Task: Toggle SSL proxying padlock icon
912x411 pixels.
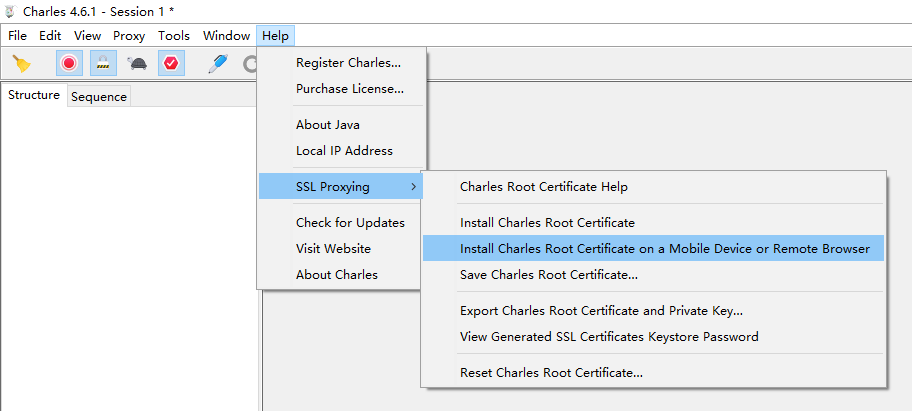Action: [x=104, y=63]
